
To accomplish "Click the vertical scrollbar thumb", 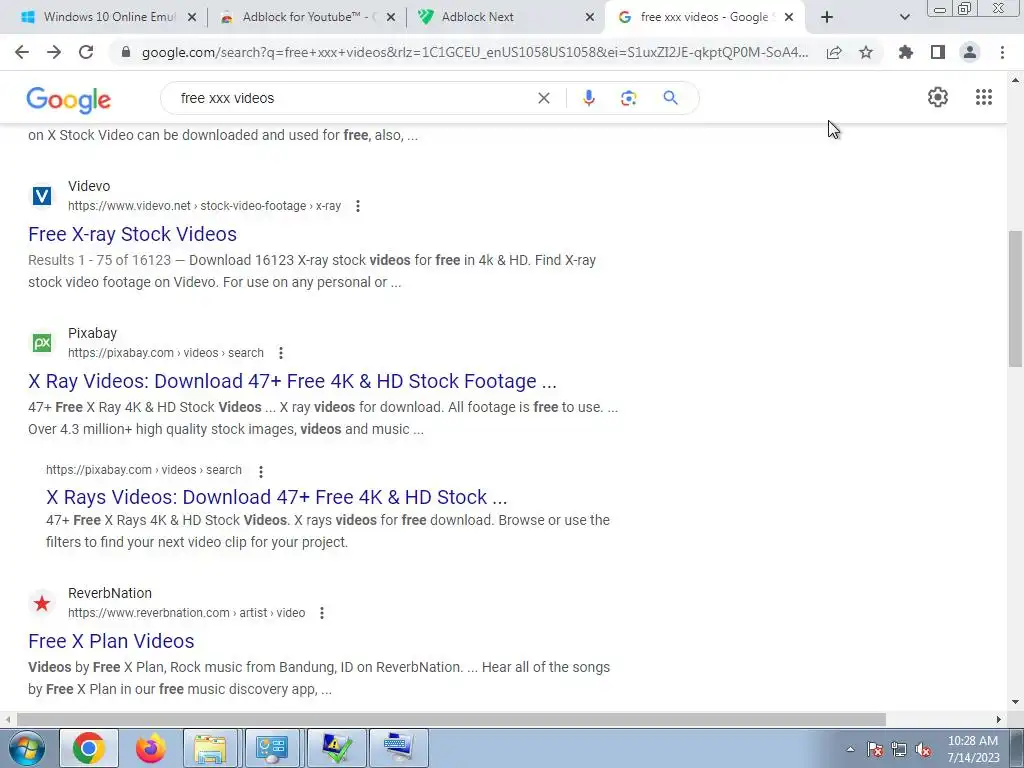I will [x=1016, y=298].
